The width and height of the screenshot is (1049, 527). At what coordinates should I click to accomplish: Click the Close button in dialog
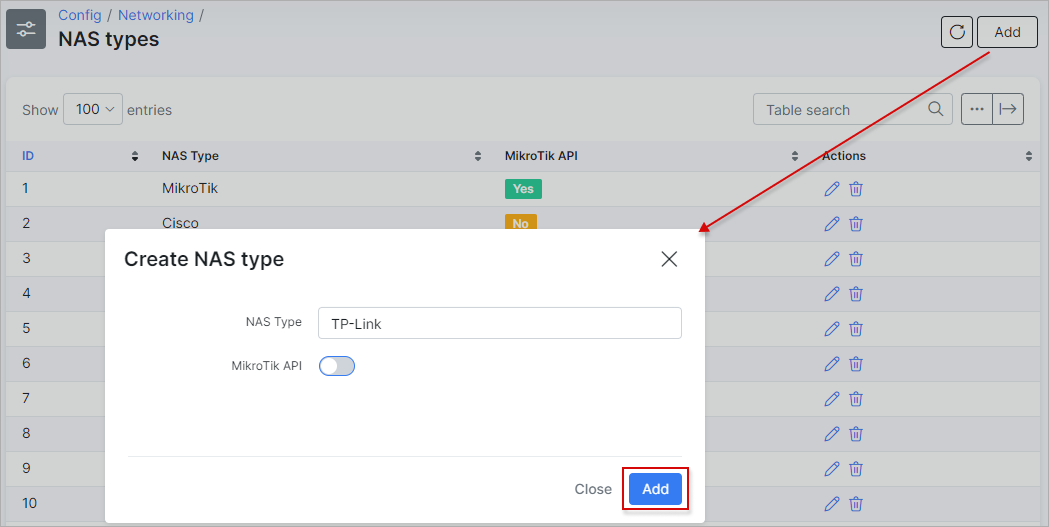click(x=593, y=489)
